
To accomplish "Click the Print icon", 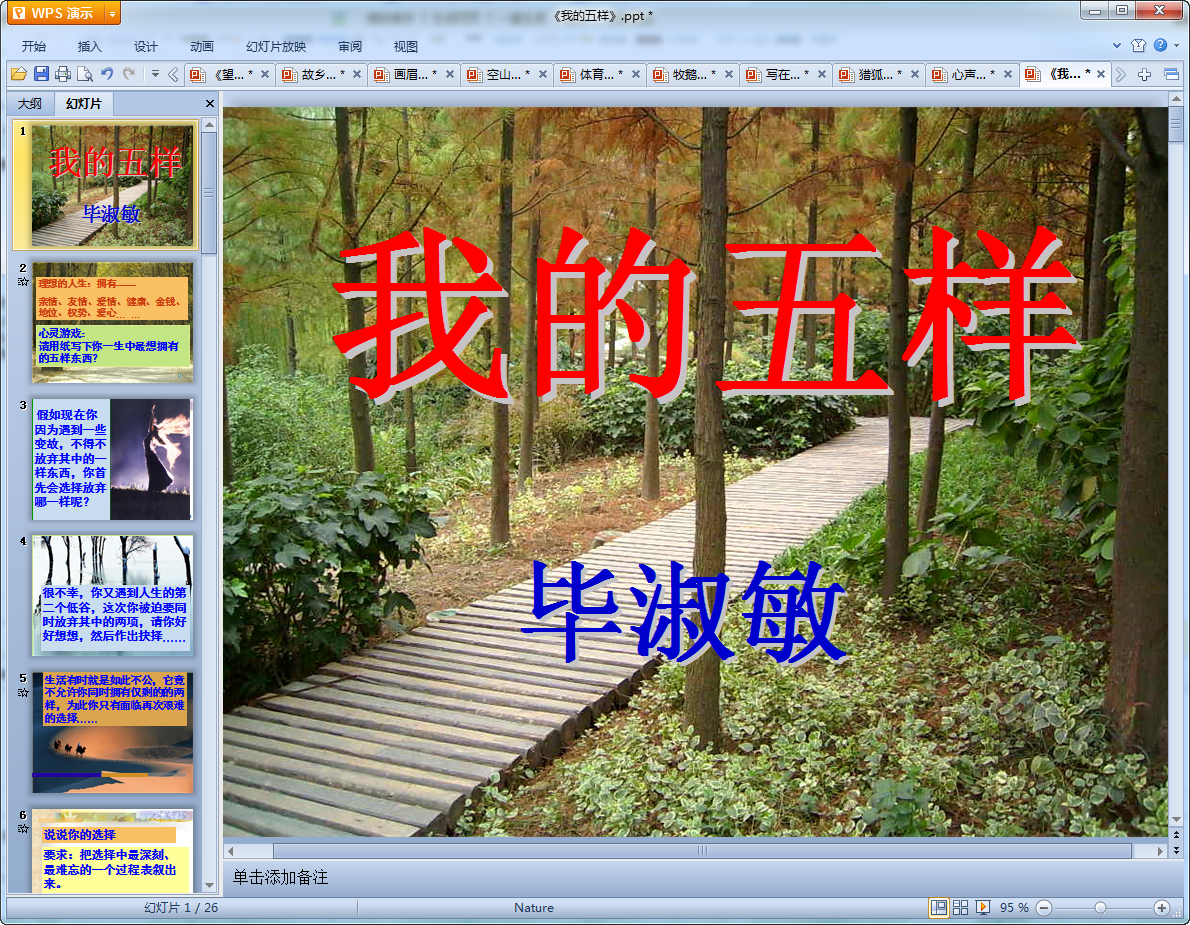I will (x=63, y=74).
